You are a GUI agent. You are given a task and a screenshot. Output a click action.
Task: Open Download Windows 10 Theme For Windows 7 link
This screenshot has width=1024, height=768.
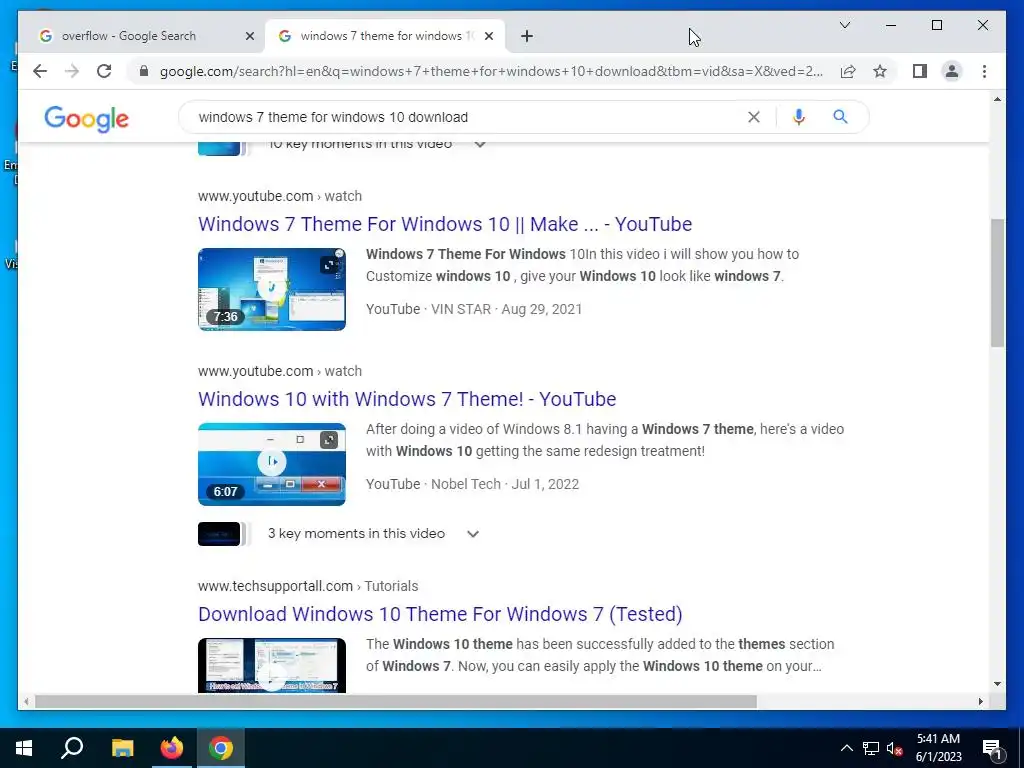(x=440, y=614)
